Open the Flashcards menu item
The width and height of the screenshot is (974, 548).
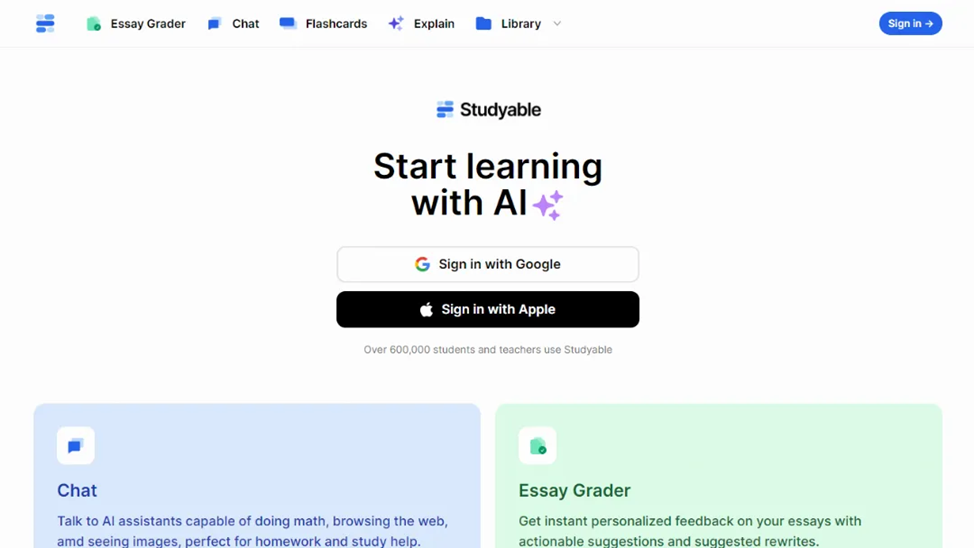click(323, 24)
